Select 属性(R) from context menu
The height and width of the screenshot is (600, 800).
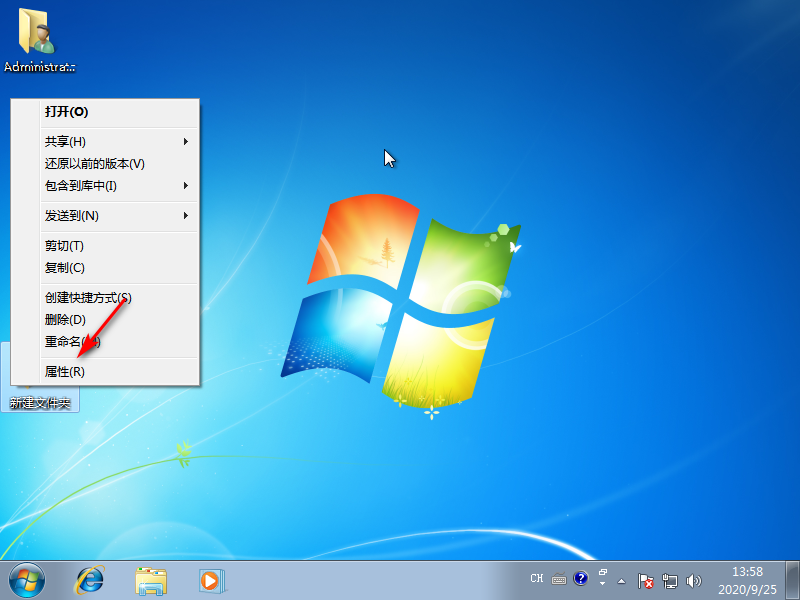tap(65, 371)
